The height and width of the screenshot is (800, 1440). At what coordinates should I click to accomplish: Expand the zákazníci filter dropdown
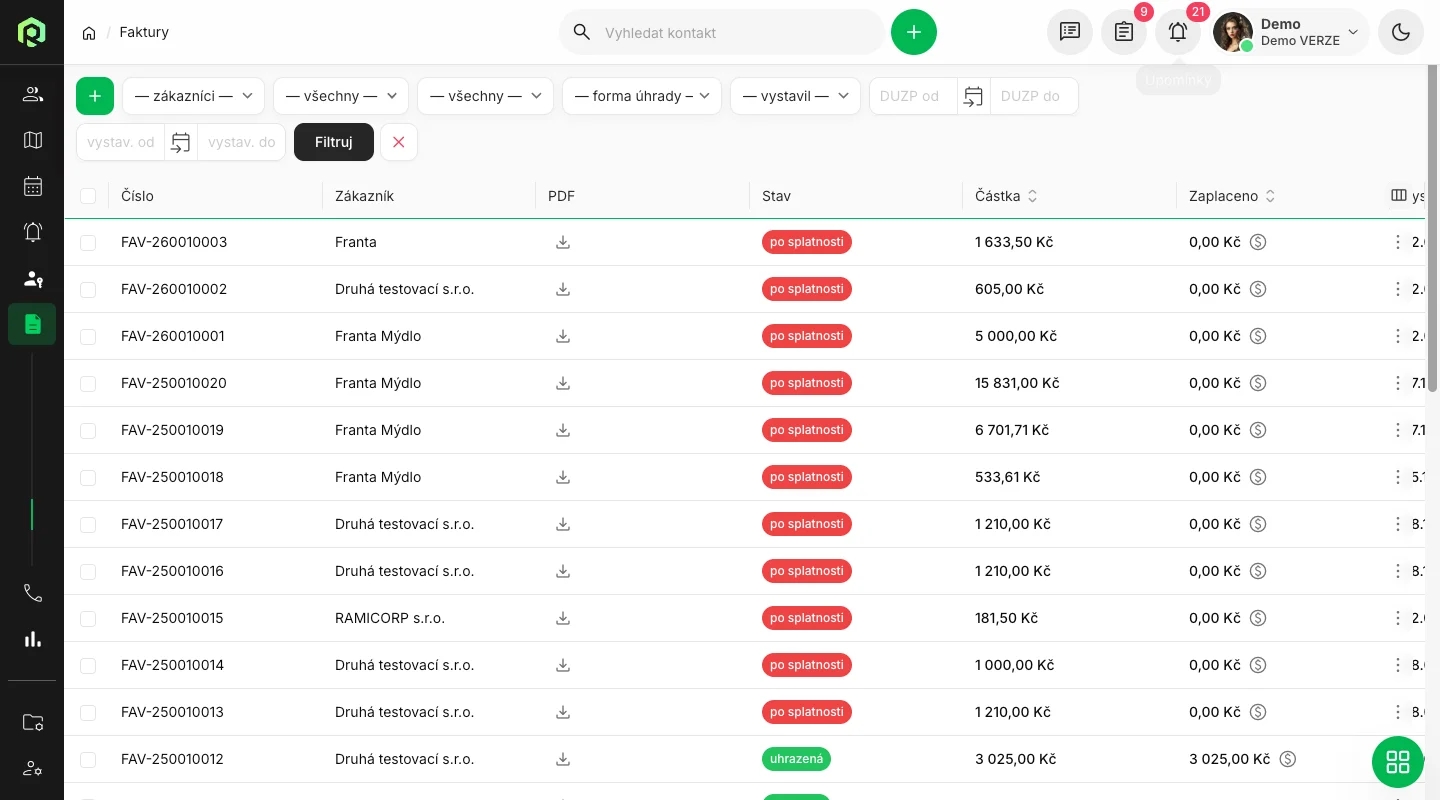(193, 96)
